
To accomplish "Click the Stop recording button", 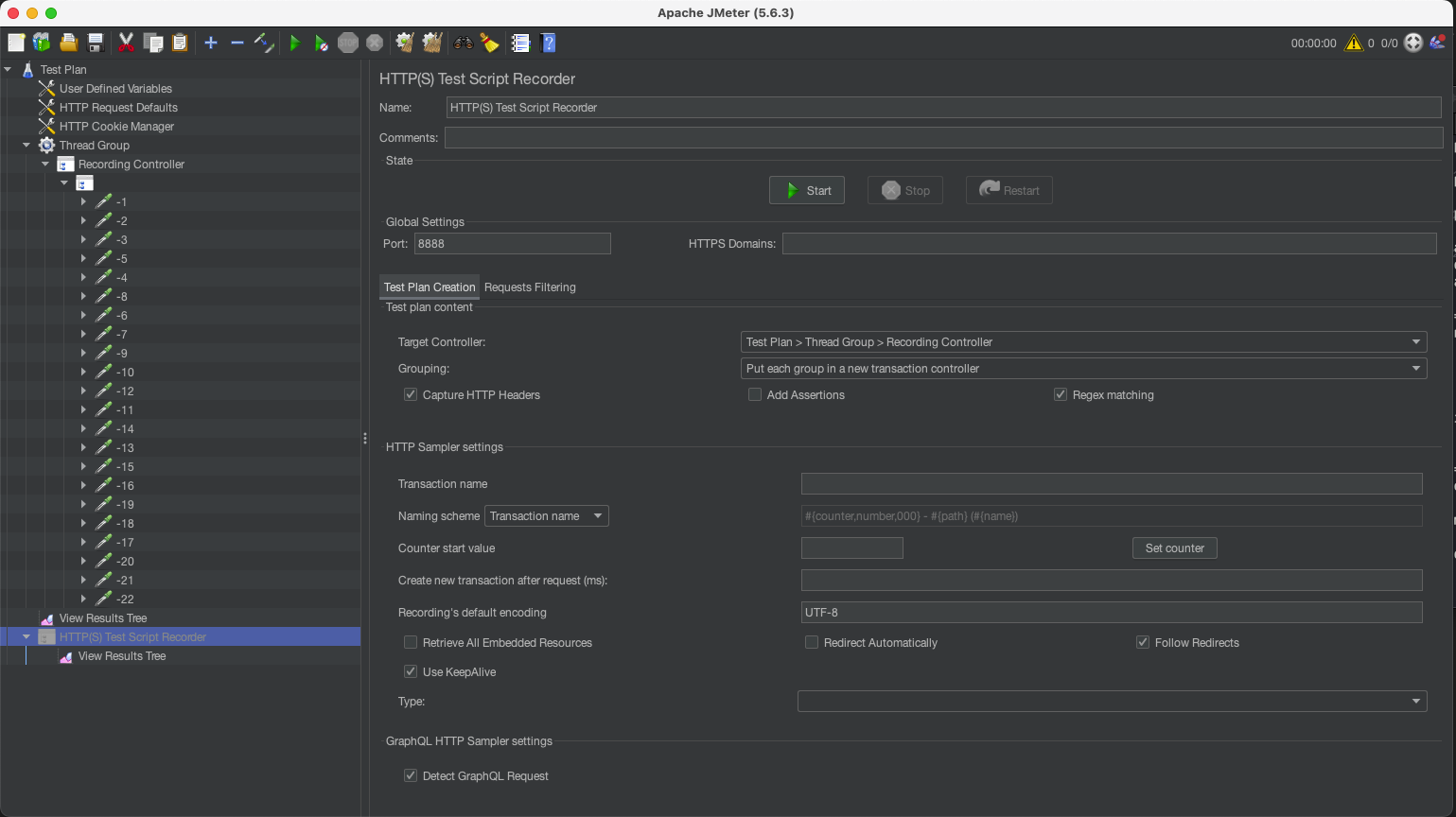I will 905,190.
